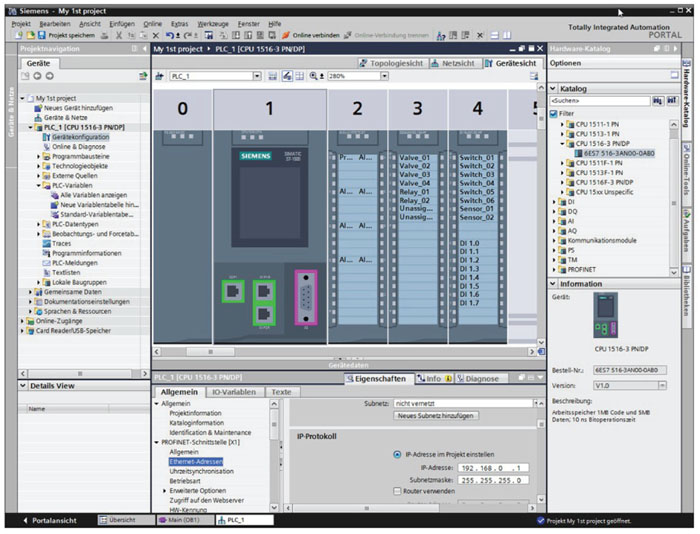Viewport: 700px width, 534px height.
Task: Select the 6ES7 516-3AN00-0AB0 module icon
Action: point(579,153)
